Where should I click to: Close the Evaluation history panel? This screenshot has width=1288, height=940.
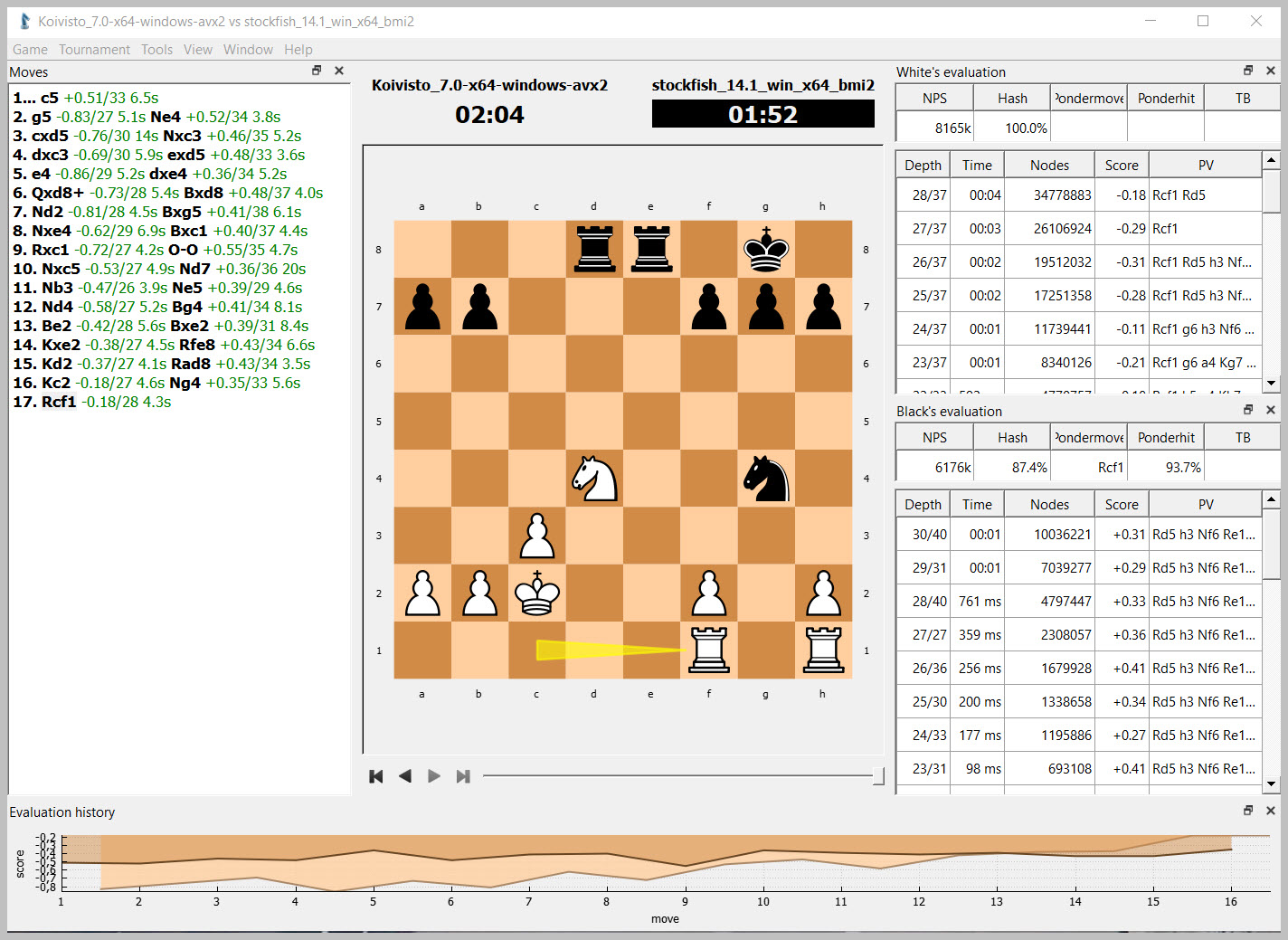(x=1271, y=811)
